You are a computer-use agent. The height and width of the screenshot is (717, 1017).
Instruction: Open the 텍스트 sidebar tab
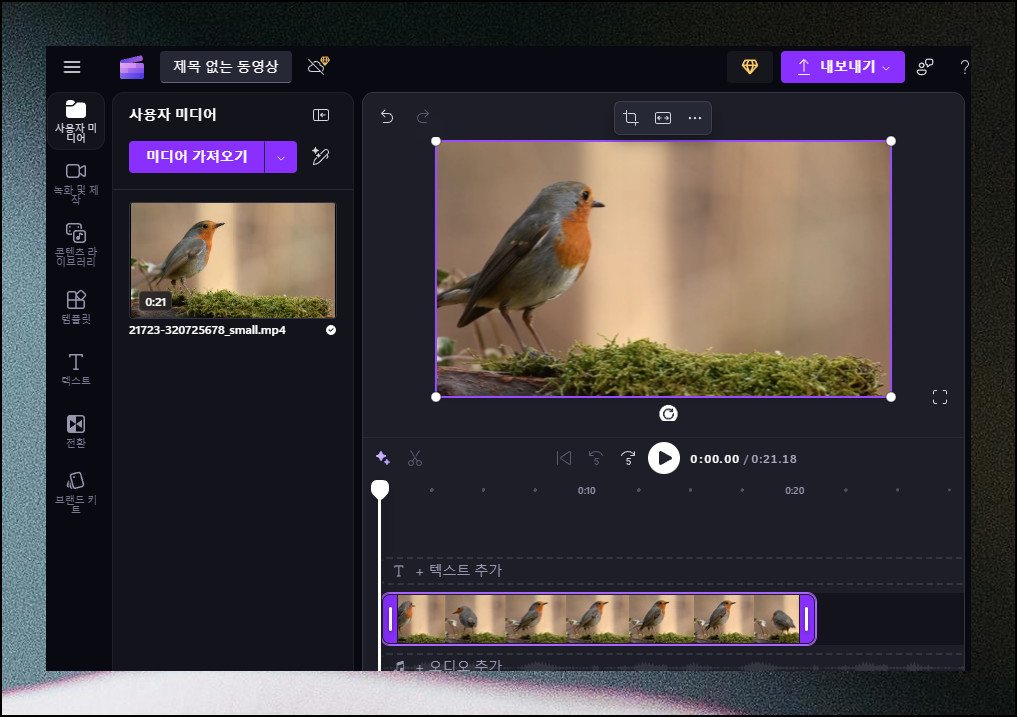[x=76, y=369]
